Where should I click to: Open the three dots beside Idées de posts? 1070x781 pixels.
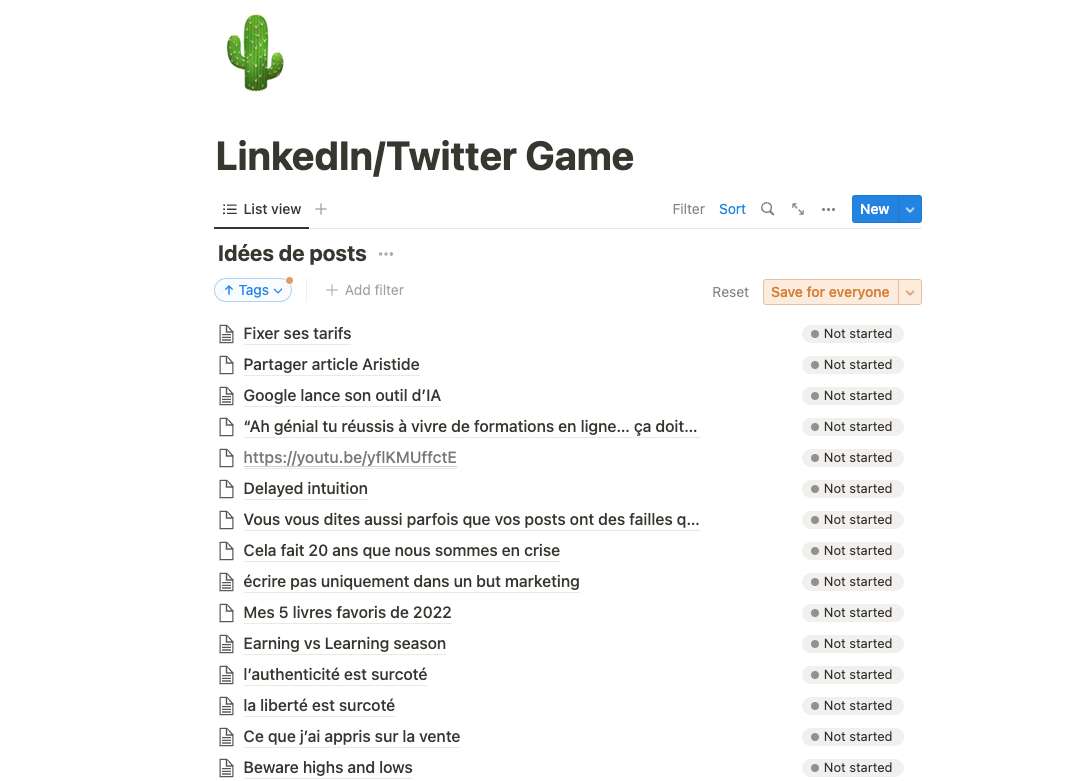coord(386,254)
